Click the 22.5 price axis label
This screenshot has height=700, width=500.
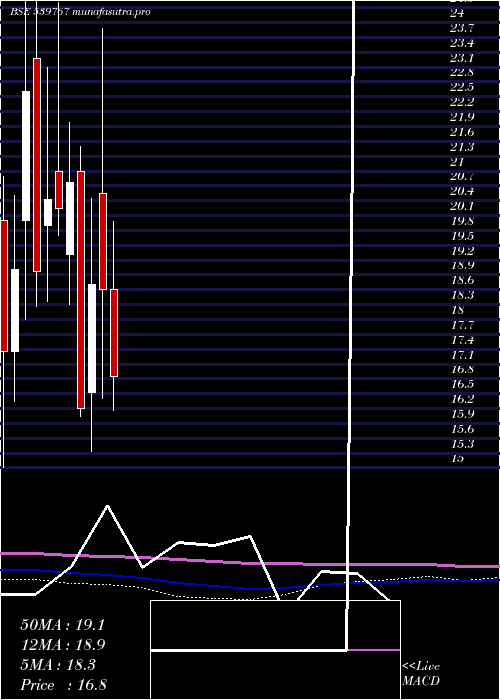click(x=462, y=88)
